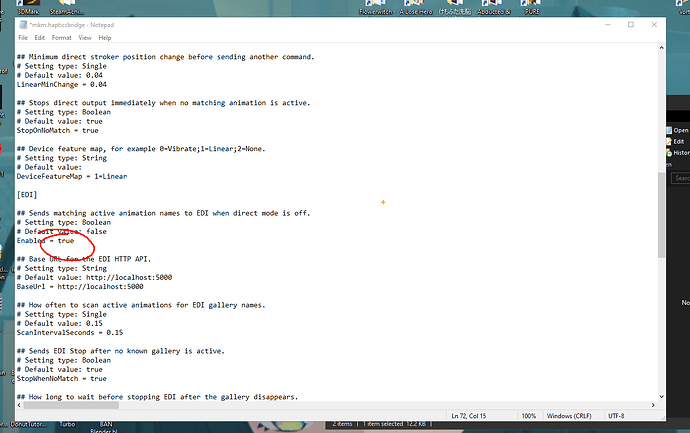Open the View menu
This screenshot has width=690, height=433.
(x=85, y=38)
